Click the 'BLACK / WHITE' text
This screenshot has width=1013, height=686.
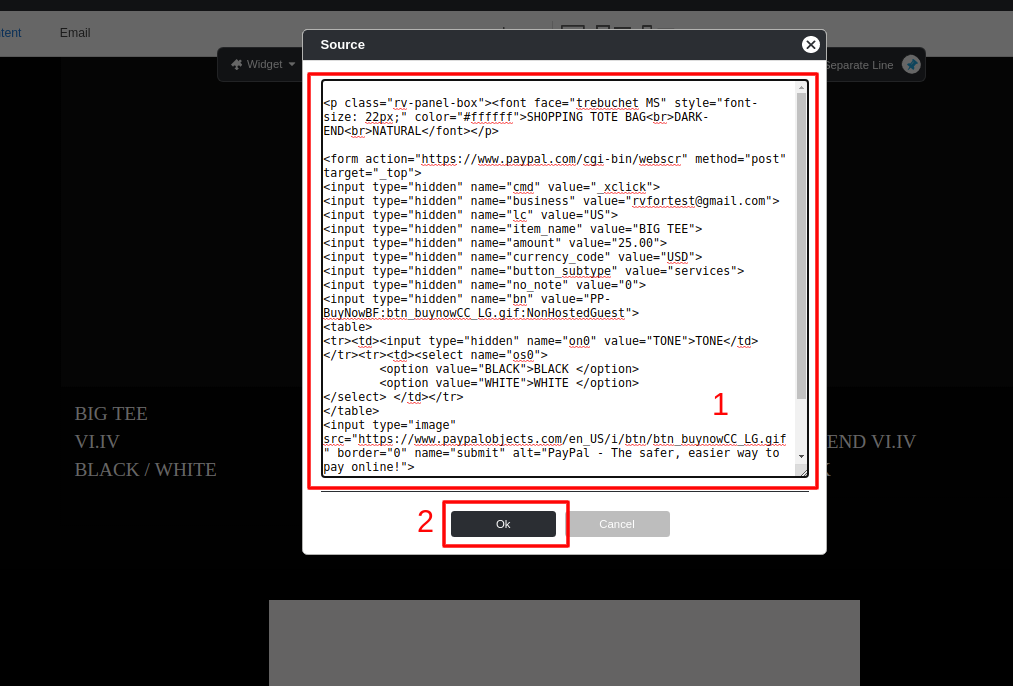pyautogui.click(x=145, y=470)
